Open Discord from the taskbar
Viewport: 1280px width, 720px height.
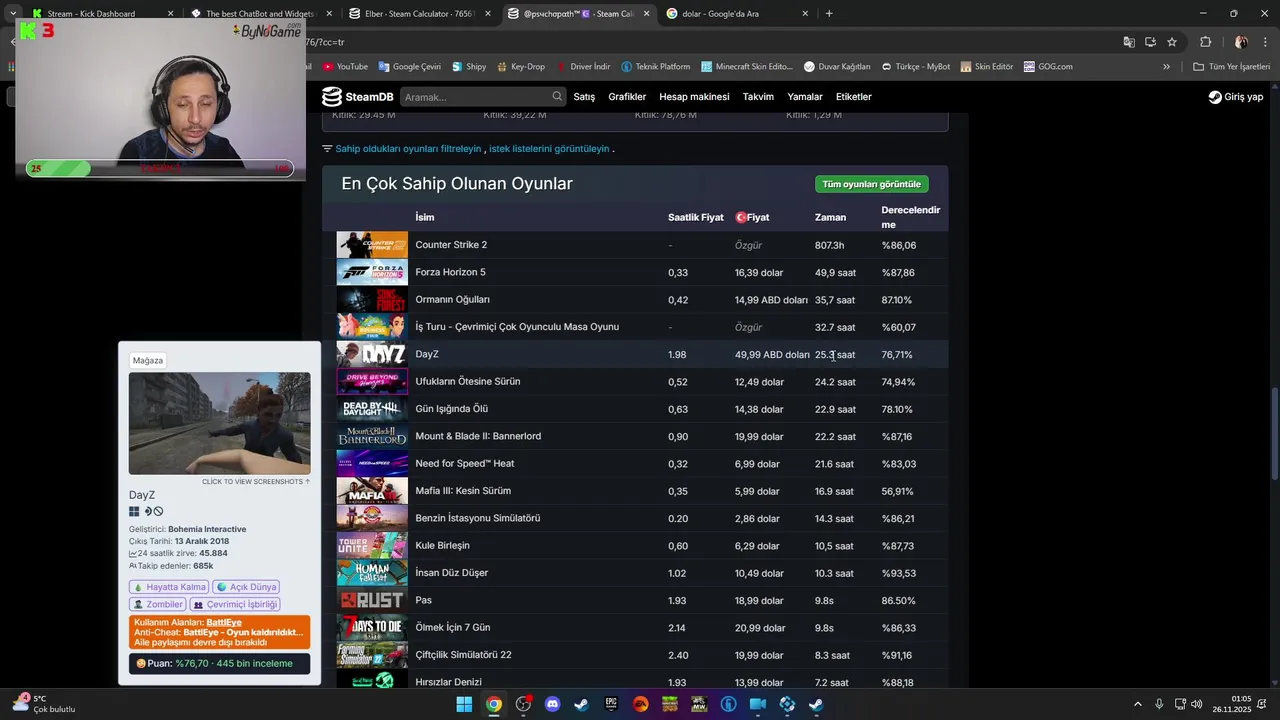[x=552, y=704]
